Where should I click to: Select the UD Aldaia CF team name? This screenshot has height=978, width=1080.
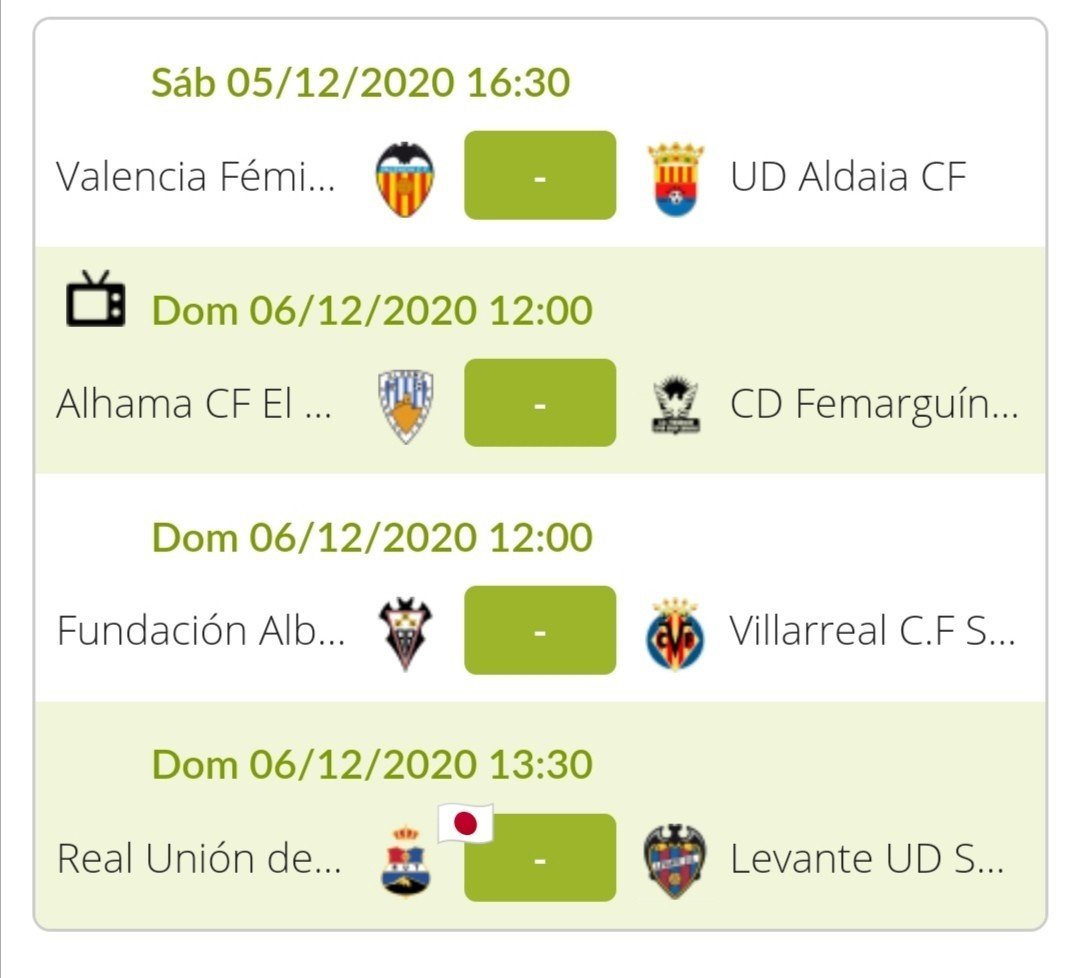(x=848, y=176)
